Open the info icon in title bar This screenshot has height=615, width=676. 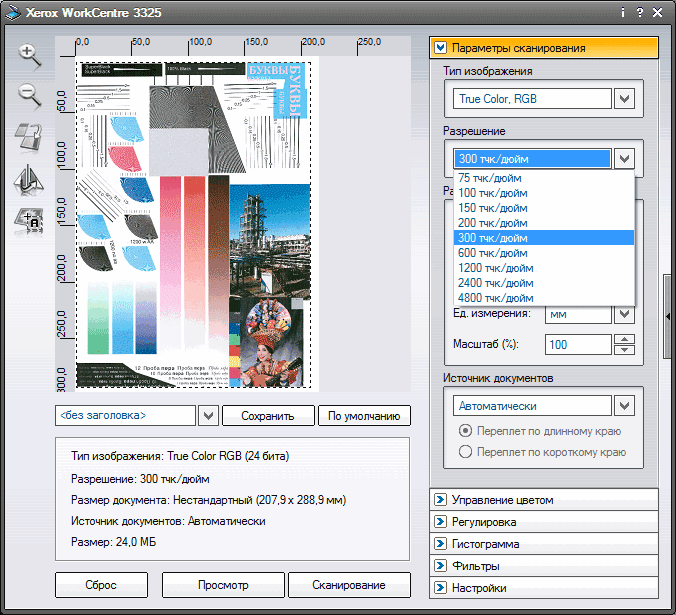pyautogui.click(x=622, y=13)
